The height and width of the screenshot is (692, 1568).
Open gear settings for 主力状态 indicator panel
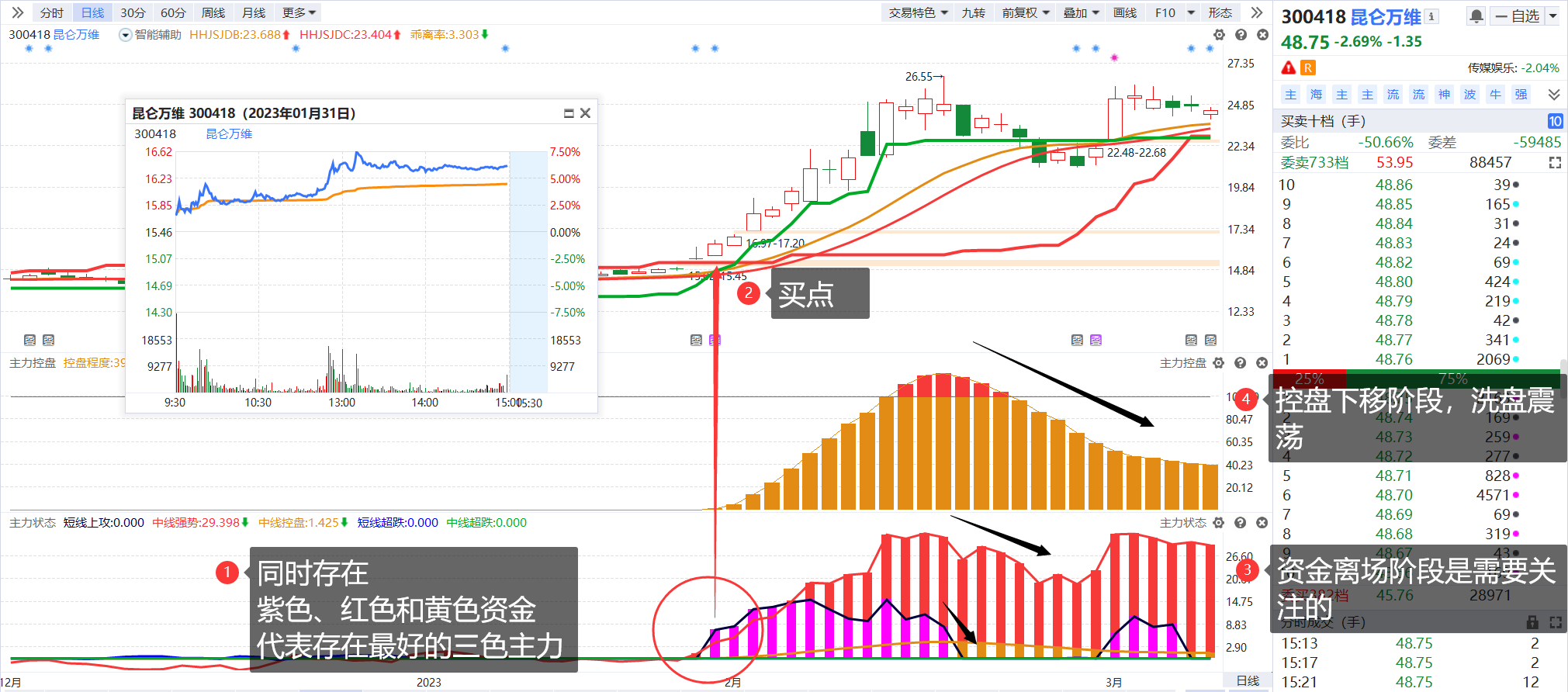pos(1218,523)
